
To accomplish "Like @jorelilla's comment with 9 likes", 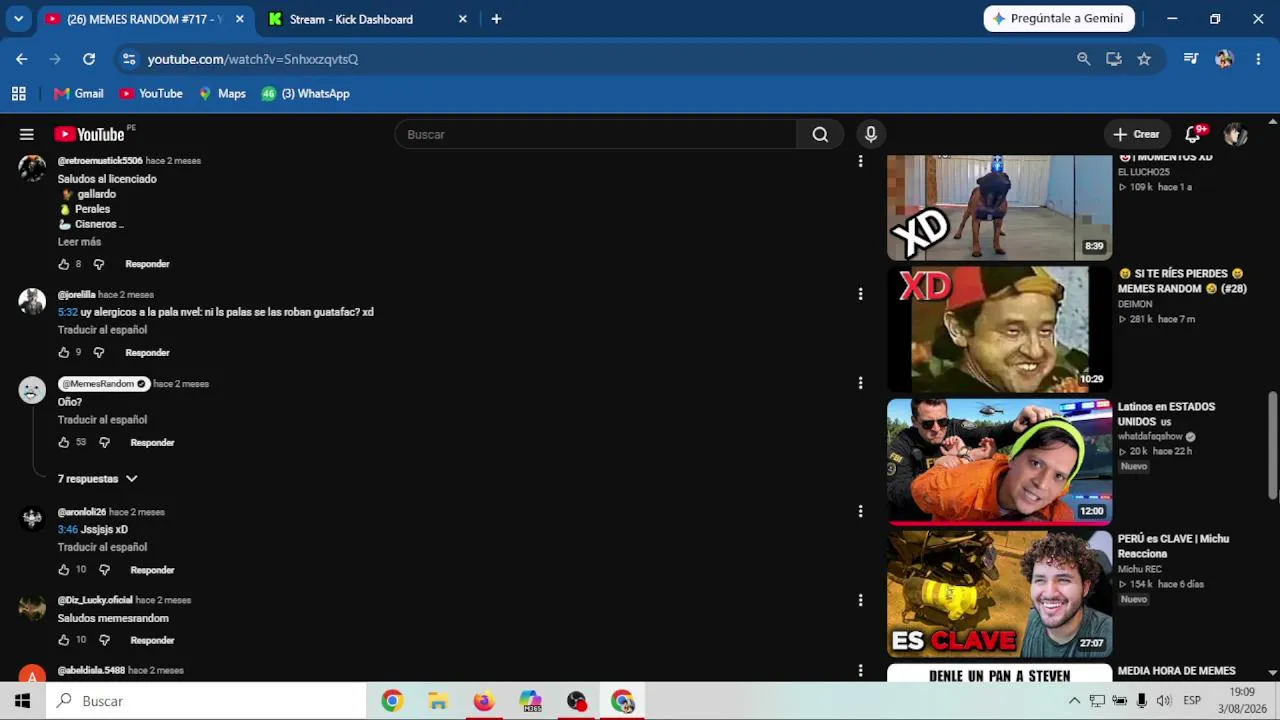I will click(64, 353).
